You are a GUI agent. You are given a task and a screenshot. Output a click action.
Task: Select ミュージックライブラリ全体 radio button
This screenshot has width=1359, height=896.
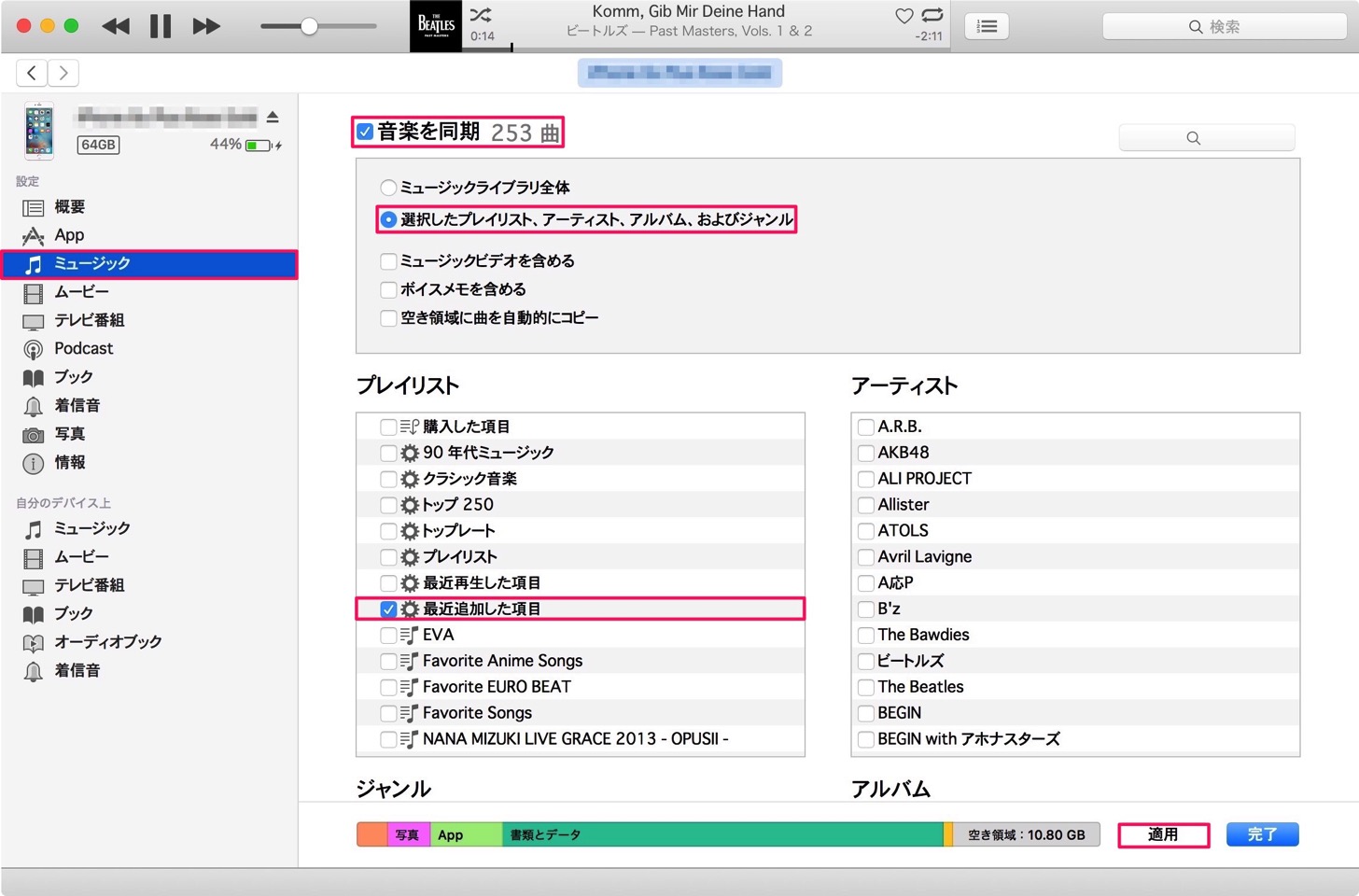pos(388,188)
